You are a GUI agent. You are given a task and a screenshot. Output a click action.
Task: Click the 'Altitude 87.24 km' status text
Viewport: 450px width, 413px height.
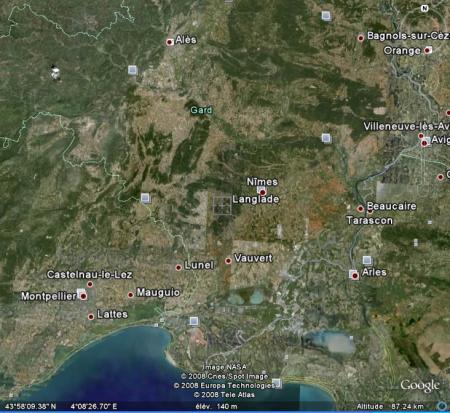[390, 406]
